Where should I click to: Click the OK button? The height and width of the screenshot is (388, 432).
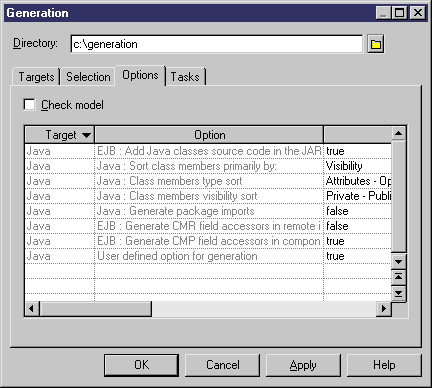(x=141, y=365)
